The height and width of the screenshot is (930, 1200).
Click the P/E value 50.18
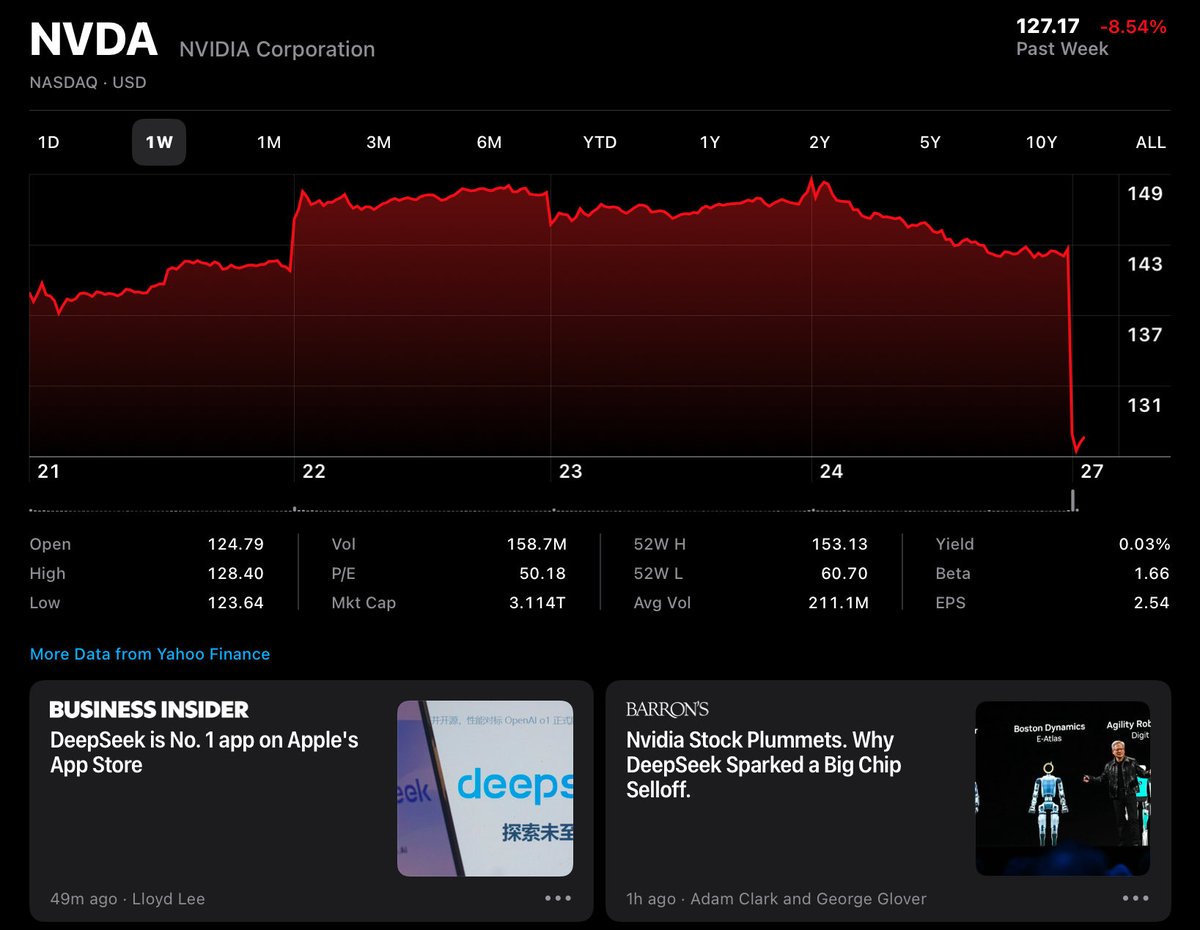click(x=543, y=573)
